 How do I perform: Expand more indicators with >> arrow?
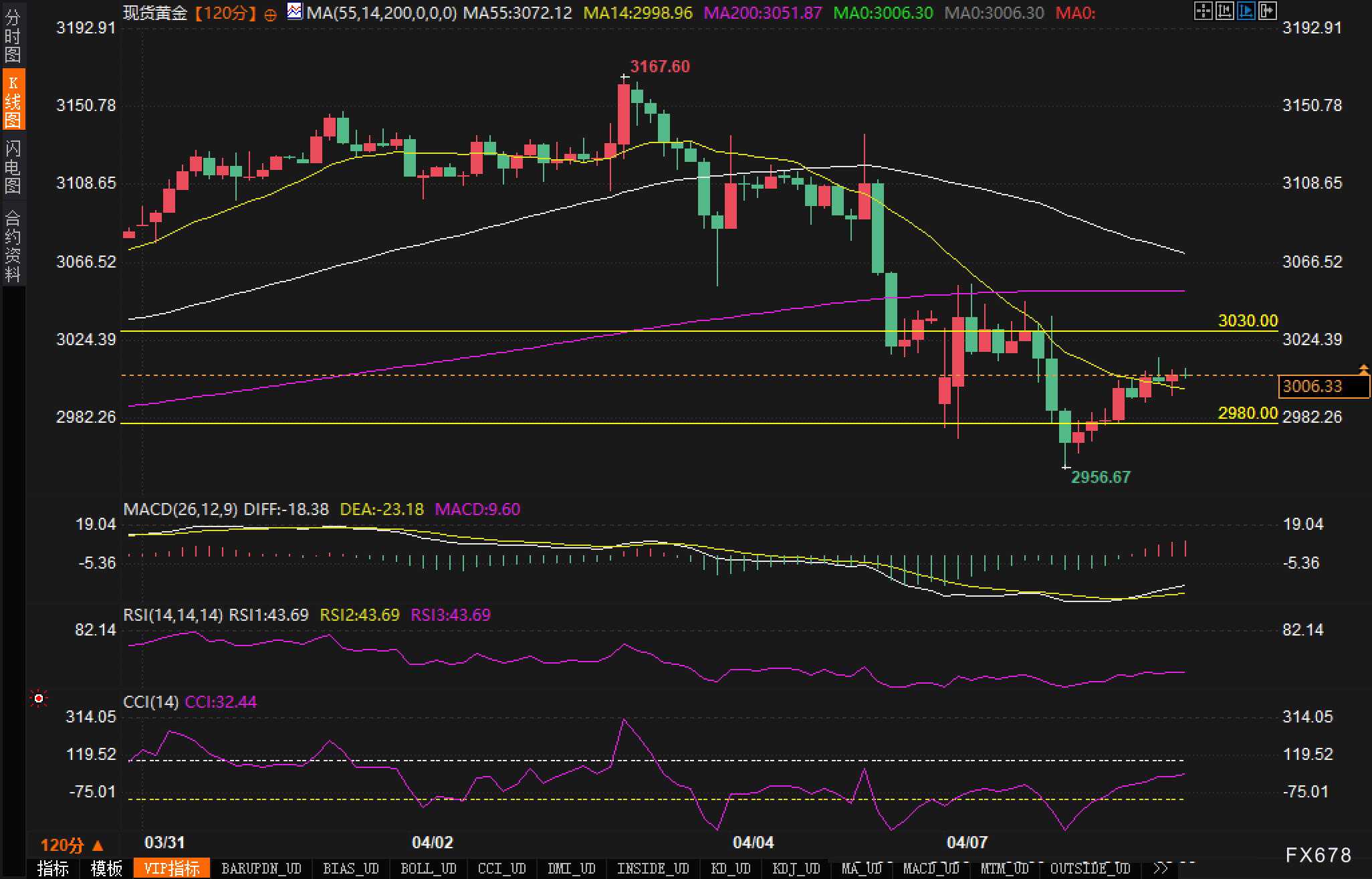[1161, 868]
